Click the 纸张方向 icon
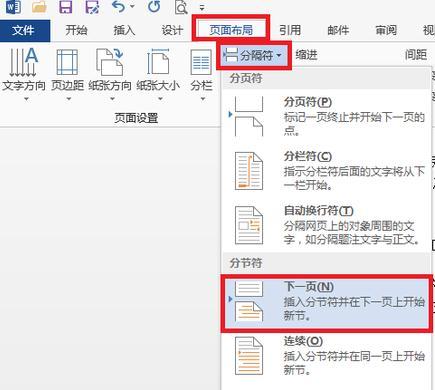The image size is (435, 390). (110, 62)
